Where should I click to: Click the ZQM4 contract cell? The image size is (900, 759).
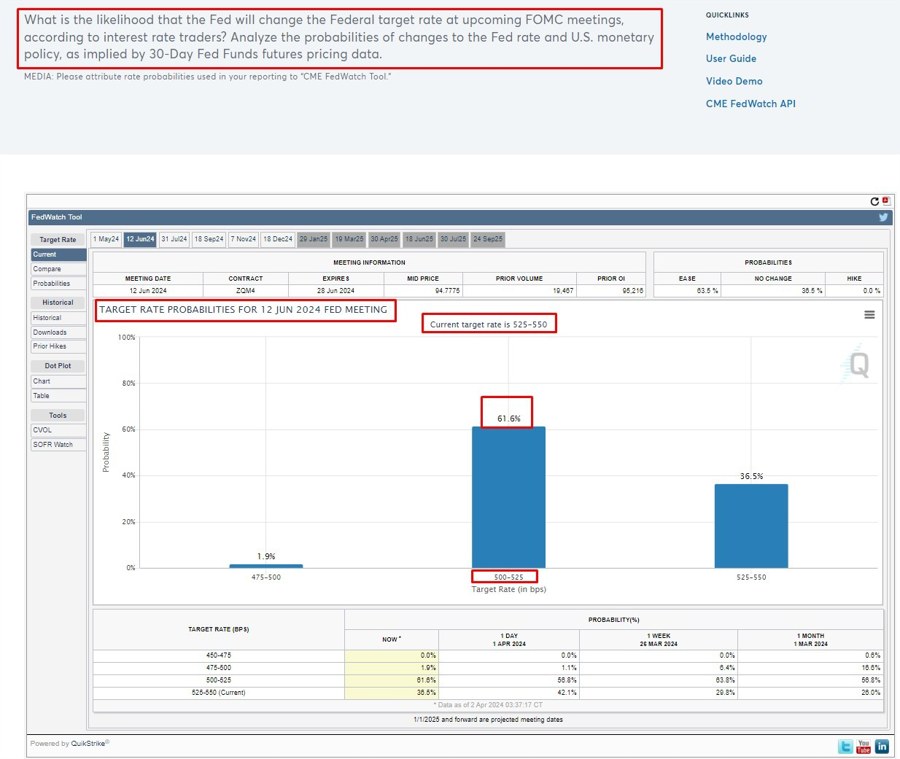point(246,291)
